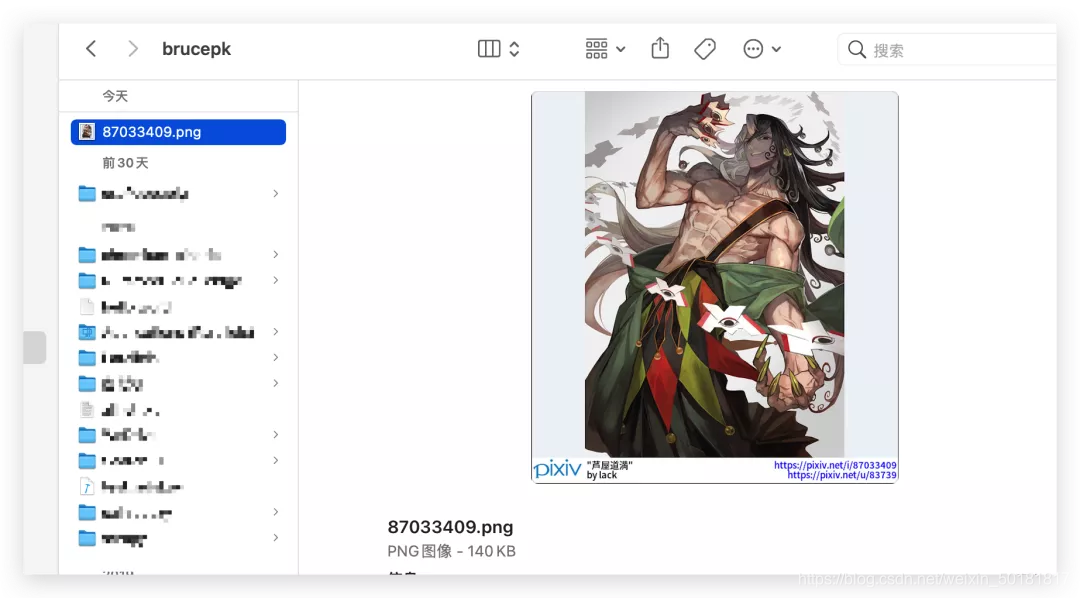This screenshot has width=1080, height=598.
Task: Click the 87033409.png title below preview
Action: 450,527
